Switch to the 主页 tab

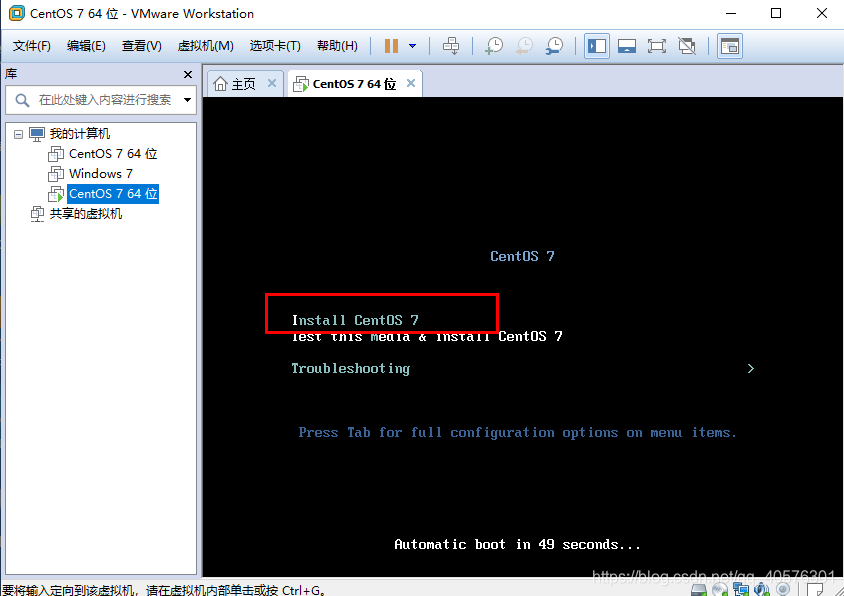pos(244,84)
